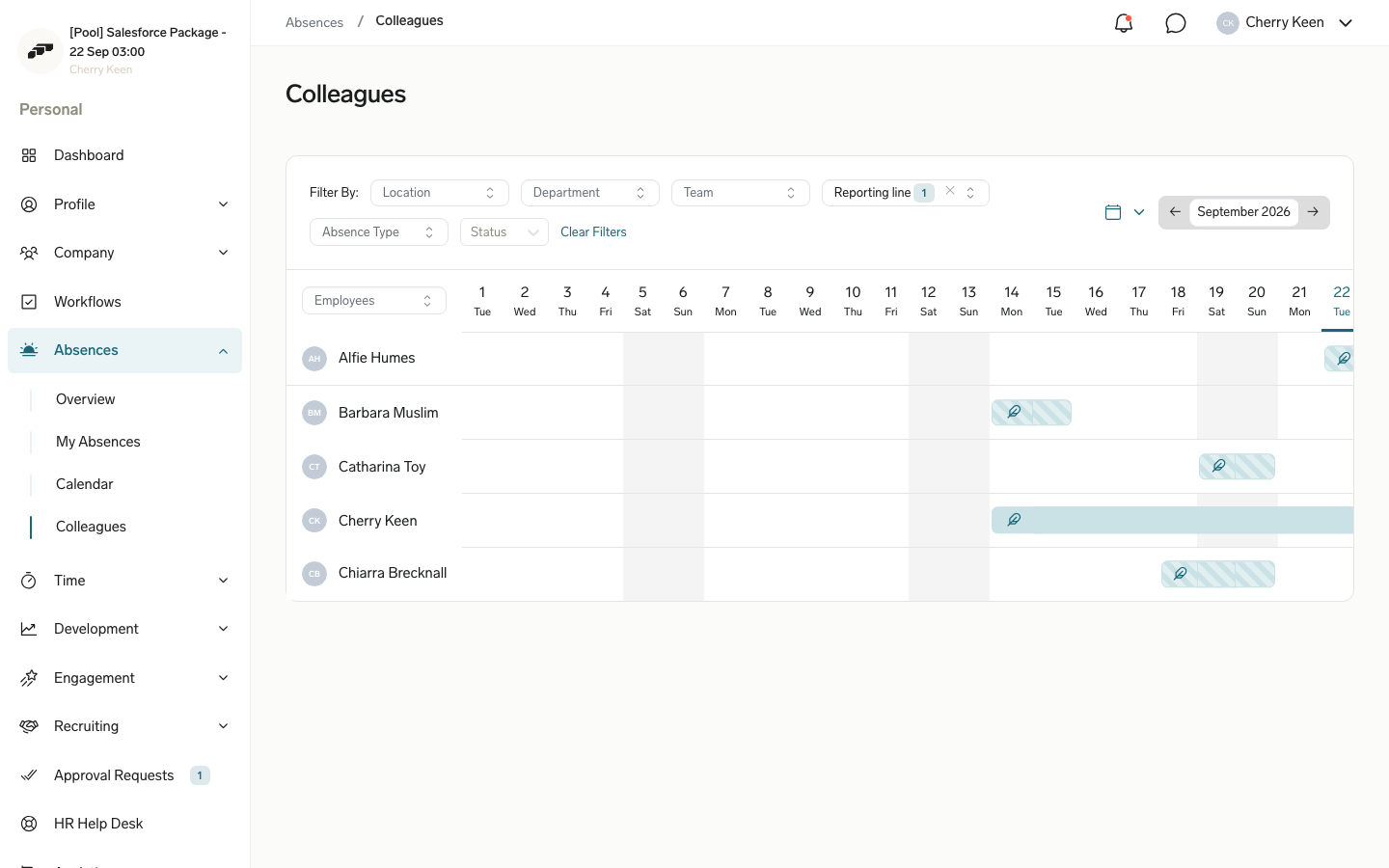Image resolution: width=1389 pixels, height=868 pixels.
Task: Open the Cherry Keen user menu
Action: tap(1285, 23)
